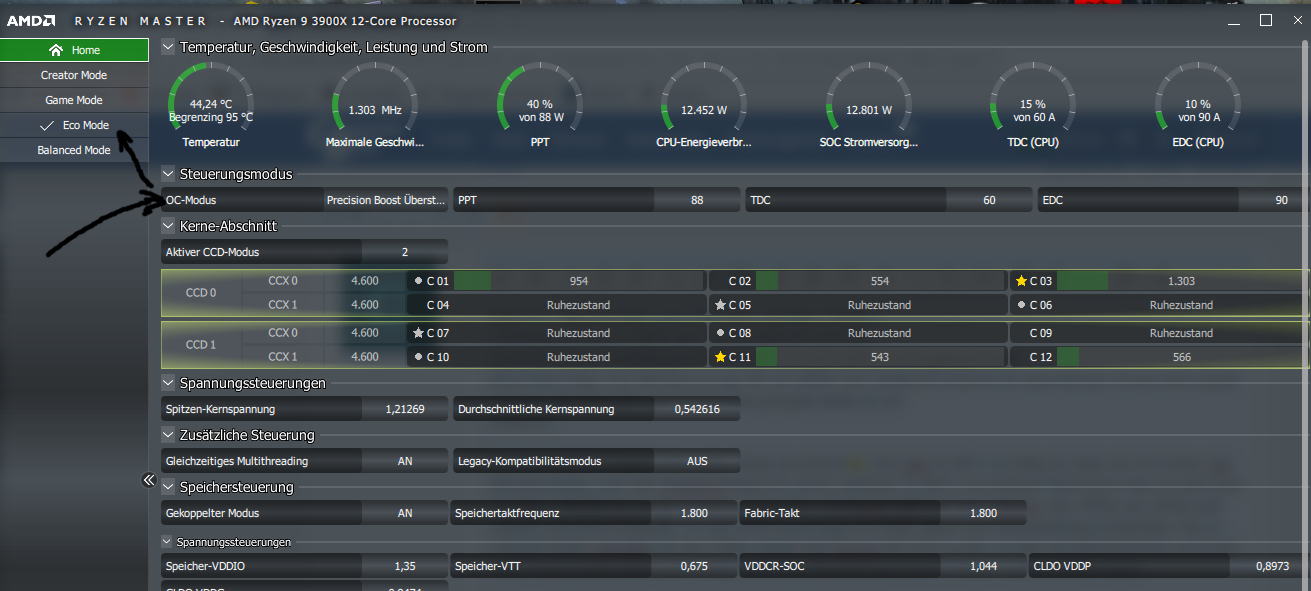This screenshot has height=591, width=1311.
Task: Click dot marker on core C 08
Action: 719,333
